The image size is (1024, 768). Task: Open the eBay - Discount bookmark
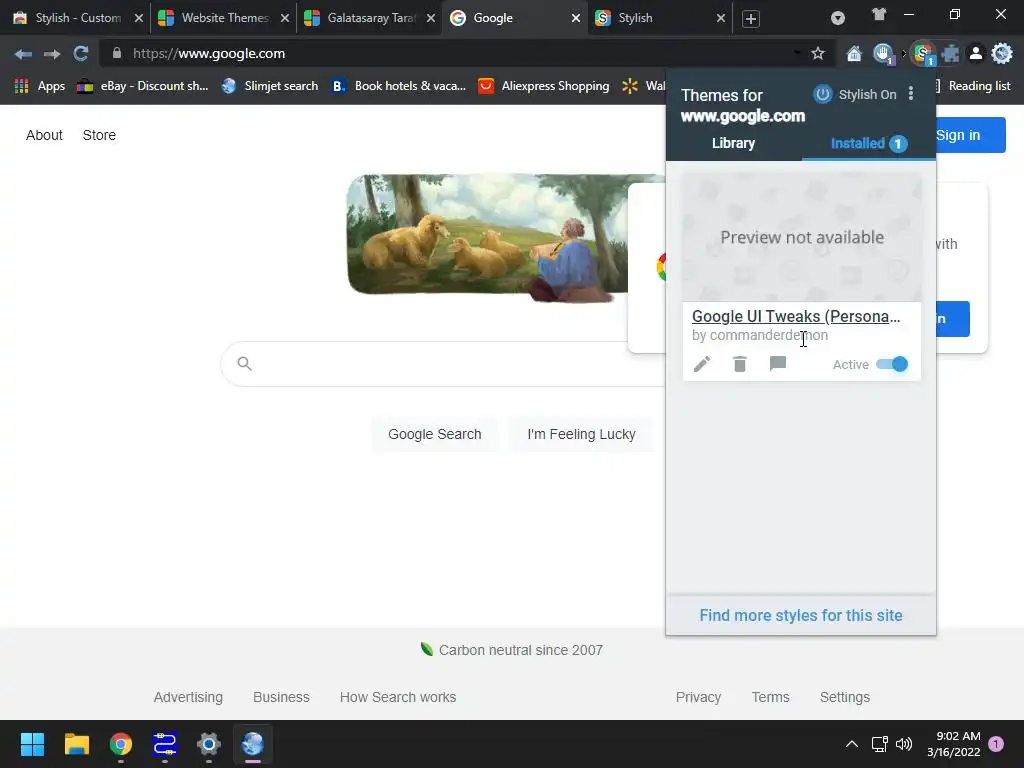click(143, 86)
